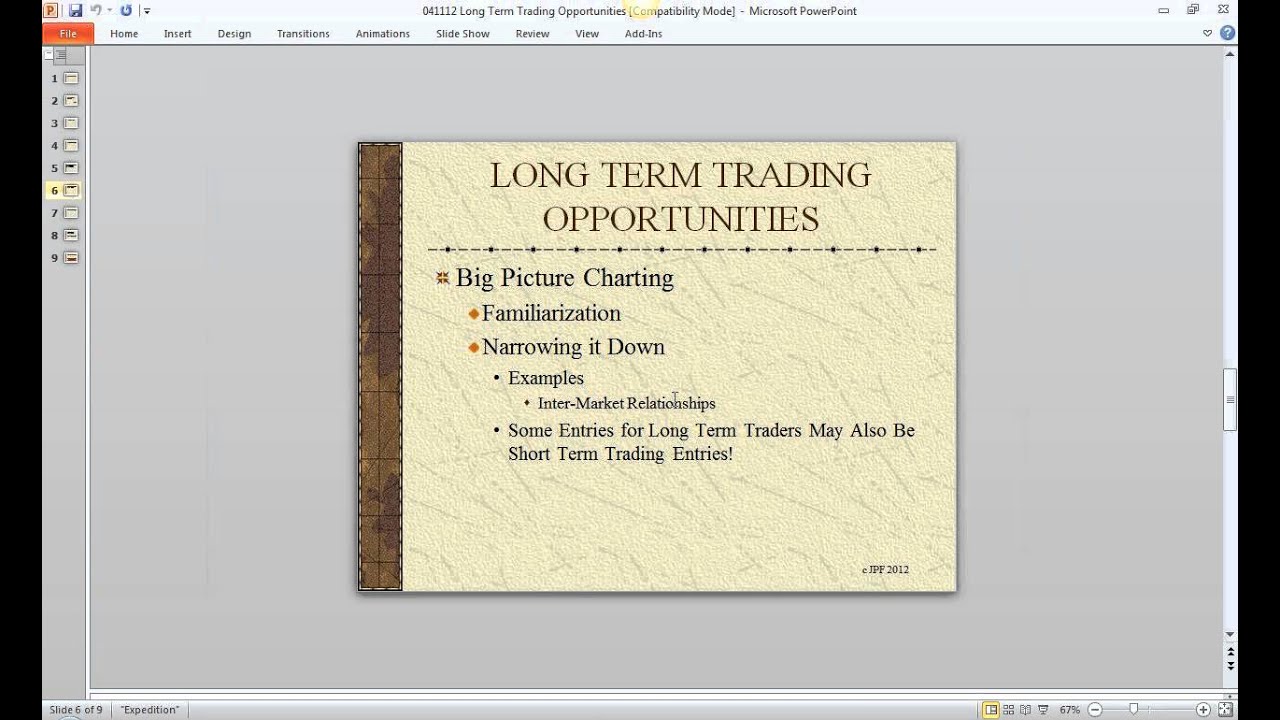The height and width of the screenshot is (720, 1280).
Task: Click the Repeat/Redo icon
Action: [x=126, y=11]
